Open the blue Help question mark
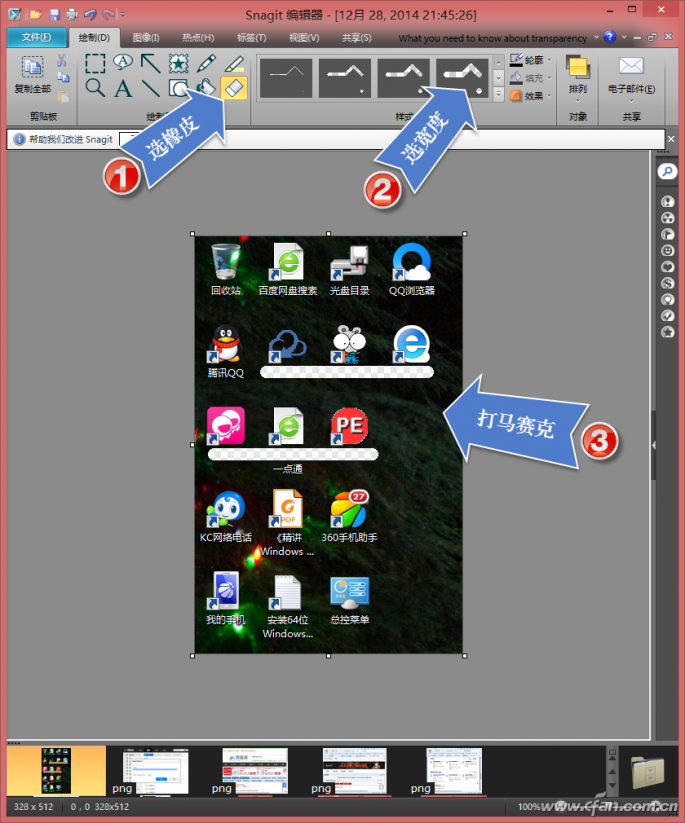This screenshot has width=685, height=823. pos(609,37)
